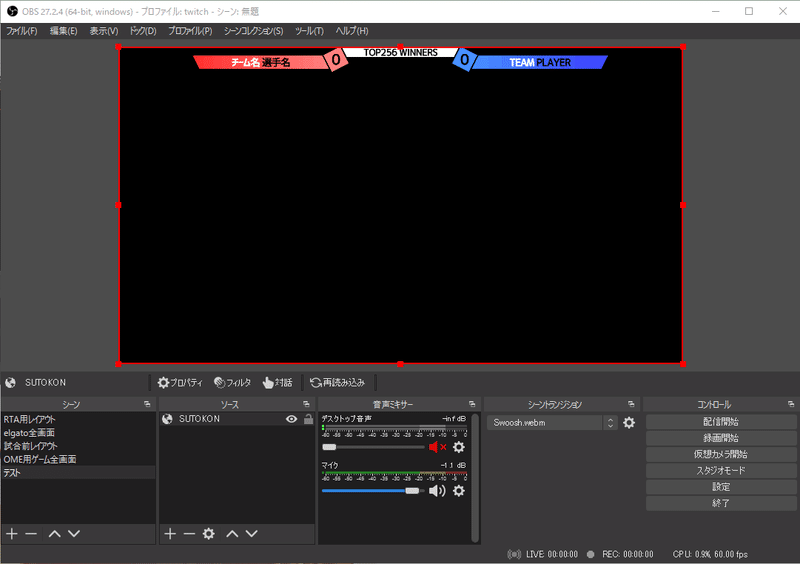Open transition properties gear
The width and height of the screenshot is (800, 564).
[629, 423]
